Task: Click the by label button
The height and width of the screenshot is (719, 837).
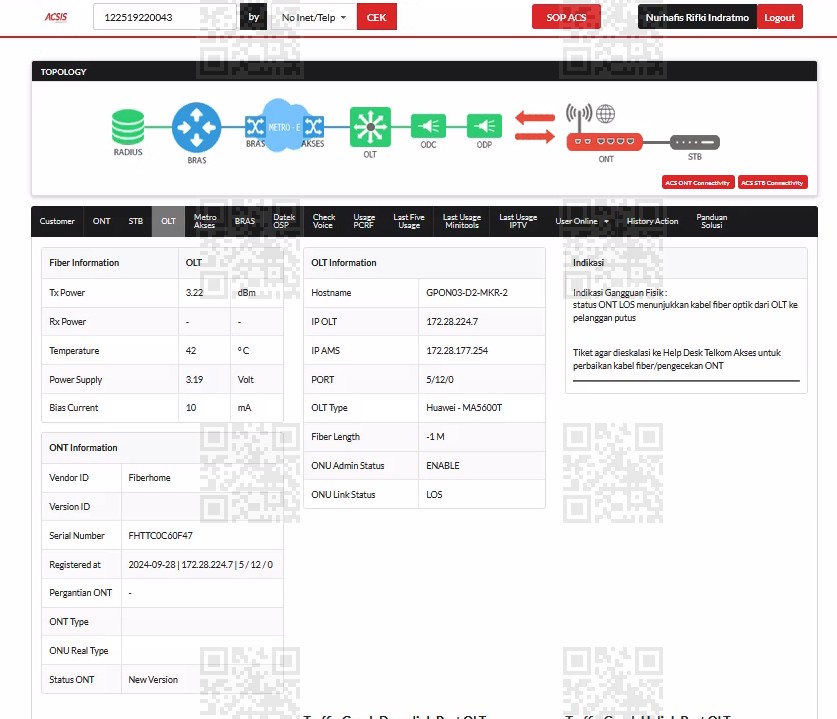Action: point(254,17)
